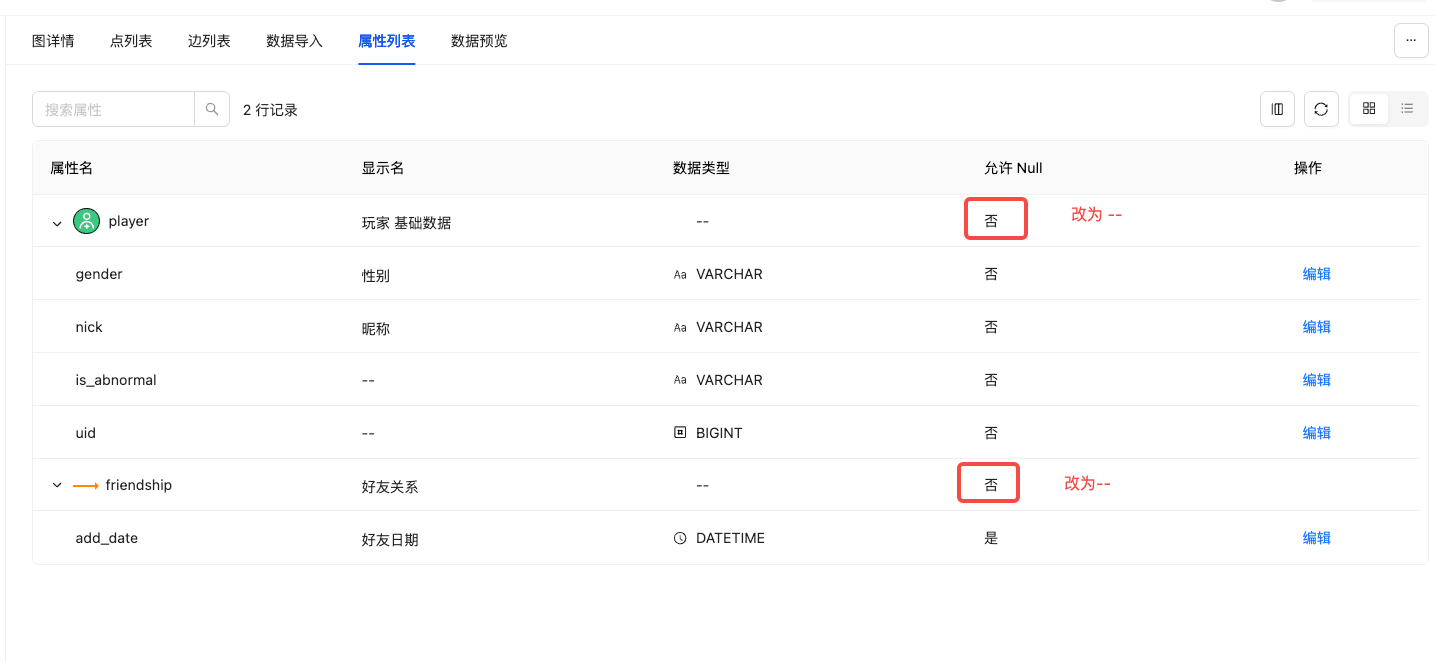This screenshot has height=662, width=1435.
Task: Click the BIGINT type icon
Action: pos(680,433)
